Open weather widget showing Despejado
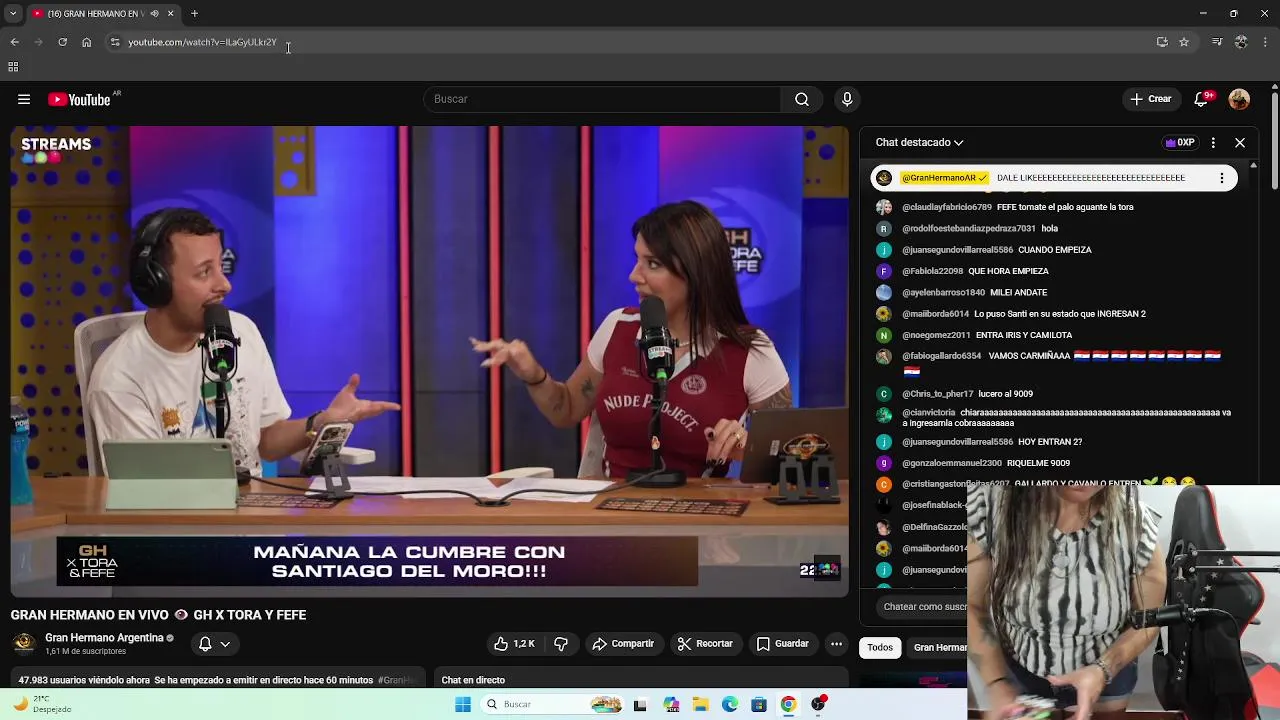 point(42,704)
